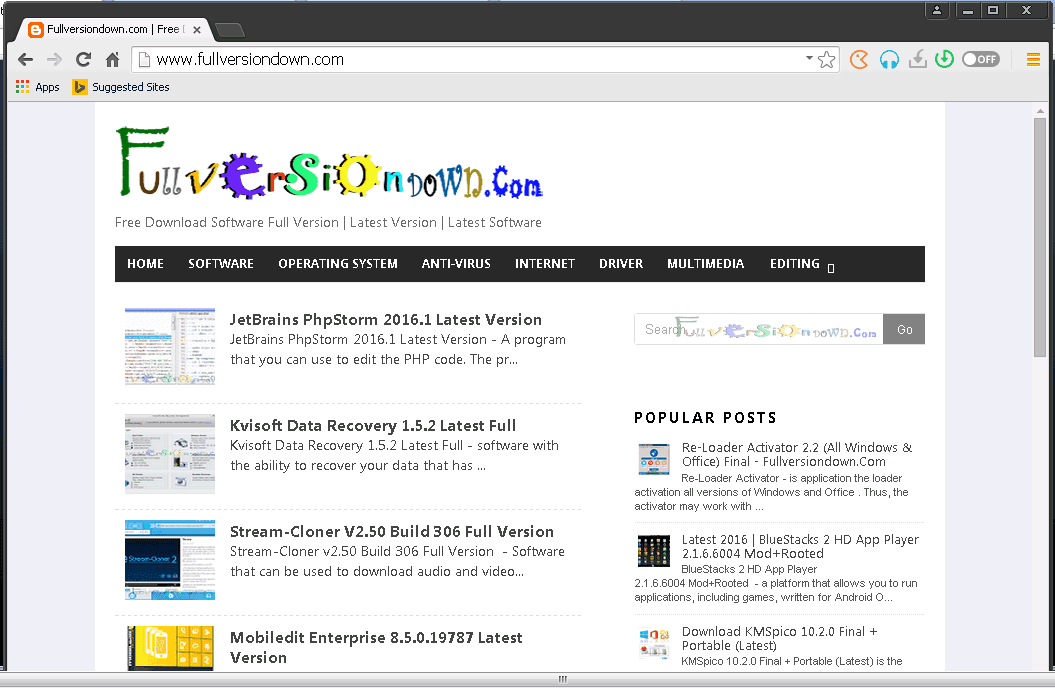This screenshot has height=688, width=1055.
Task: Open Stream-Cloner V2.50 post title
Action: pyautogui.click(x=392, y=531)
